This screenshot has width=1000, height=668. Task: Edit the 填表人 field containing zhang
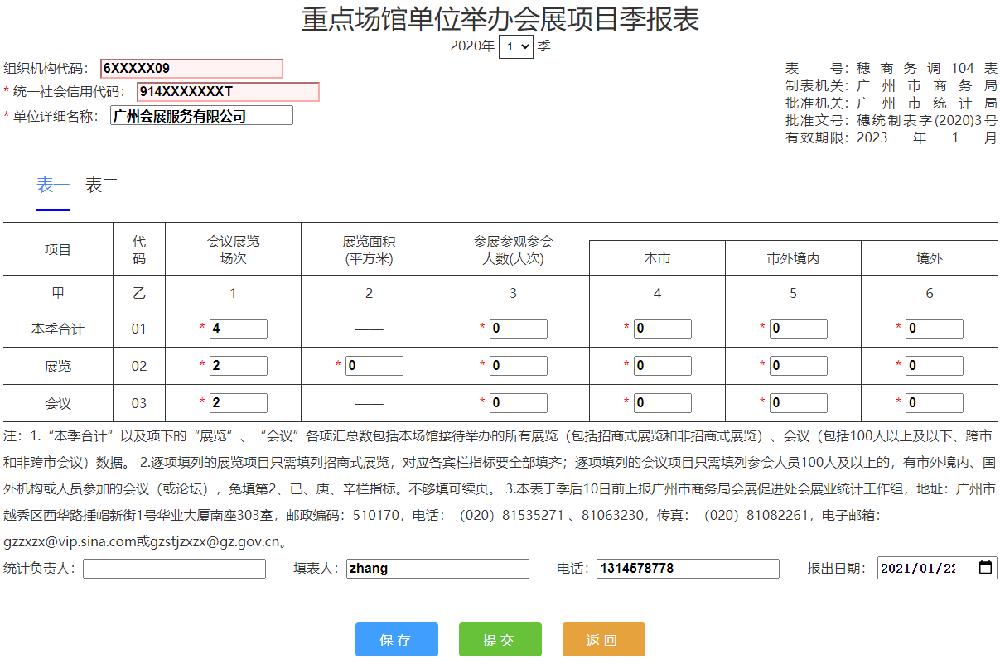438,568
